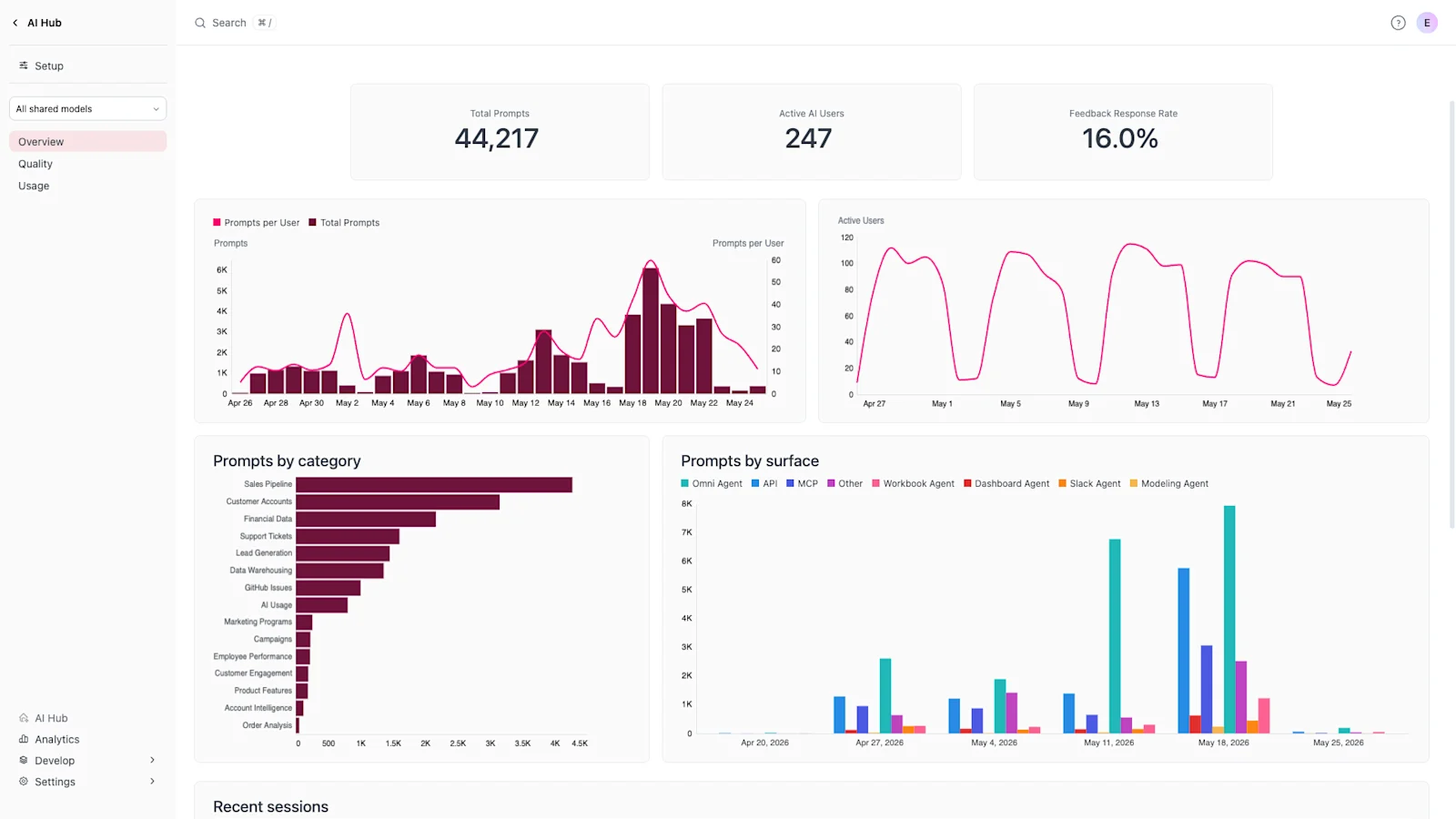This screenshot has height=819, width=1456.
Task: Click the AI Usage category label
Action: click(x=277, y=605)
